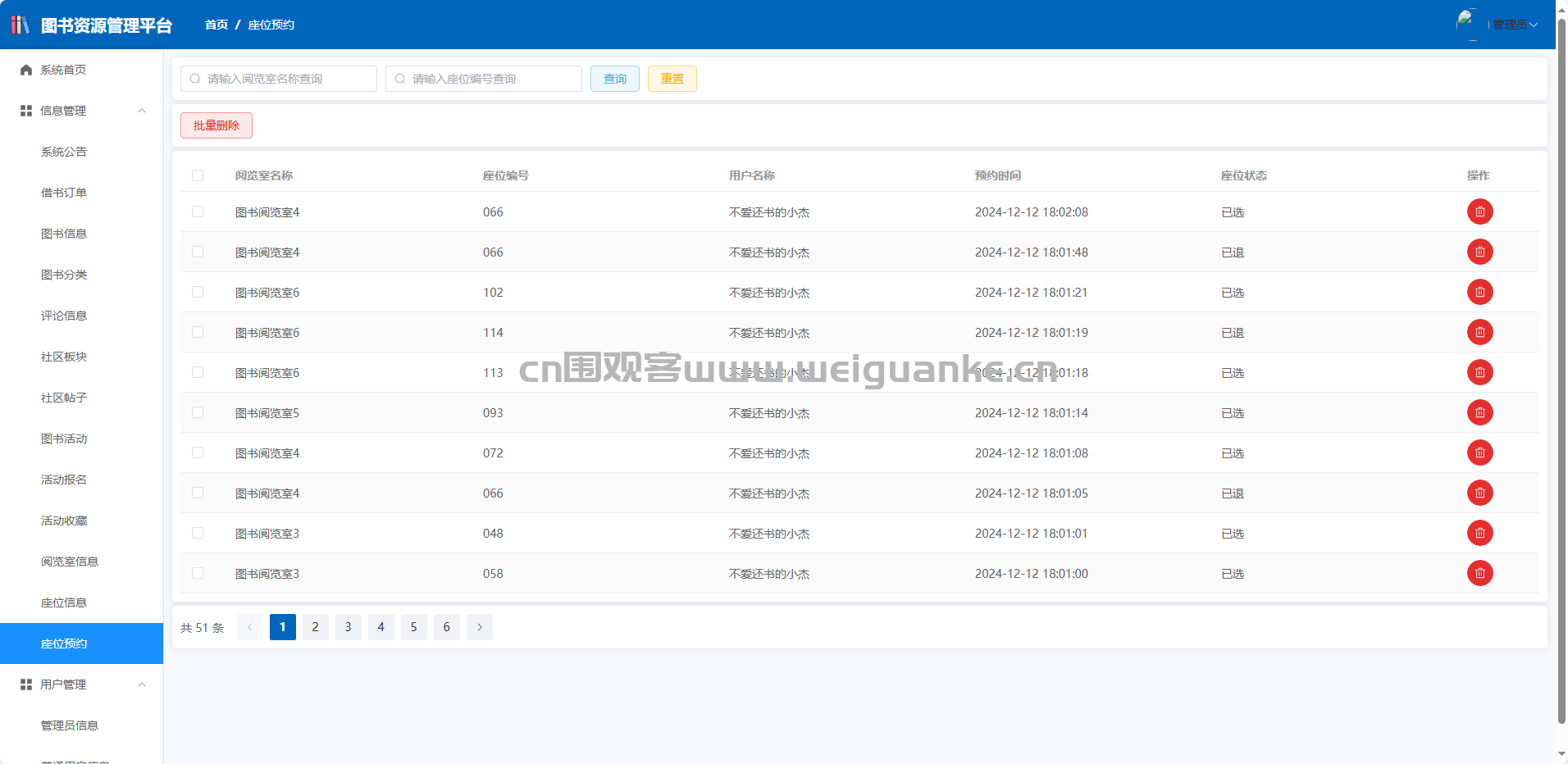Open 管理员信息 menu item
Image resolution: width=1568 pixels, height=764 pixels.
82,725
